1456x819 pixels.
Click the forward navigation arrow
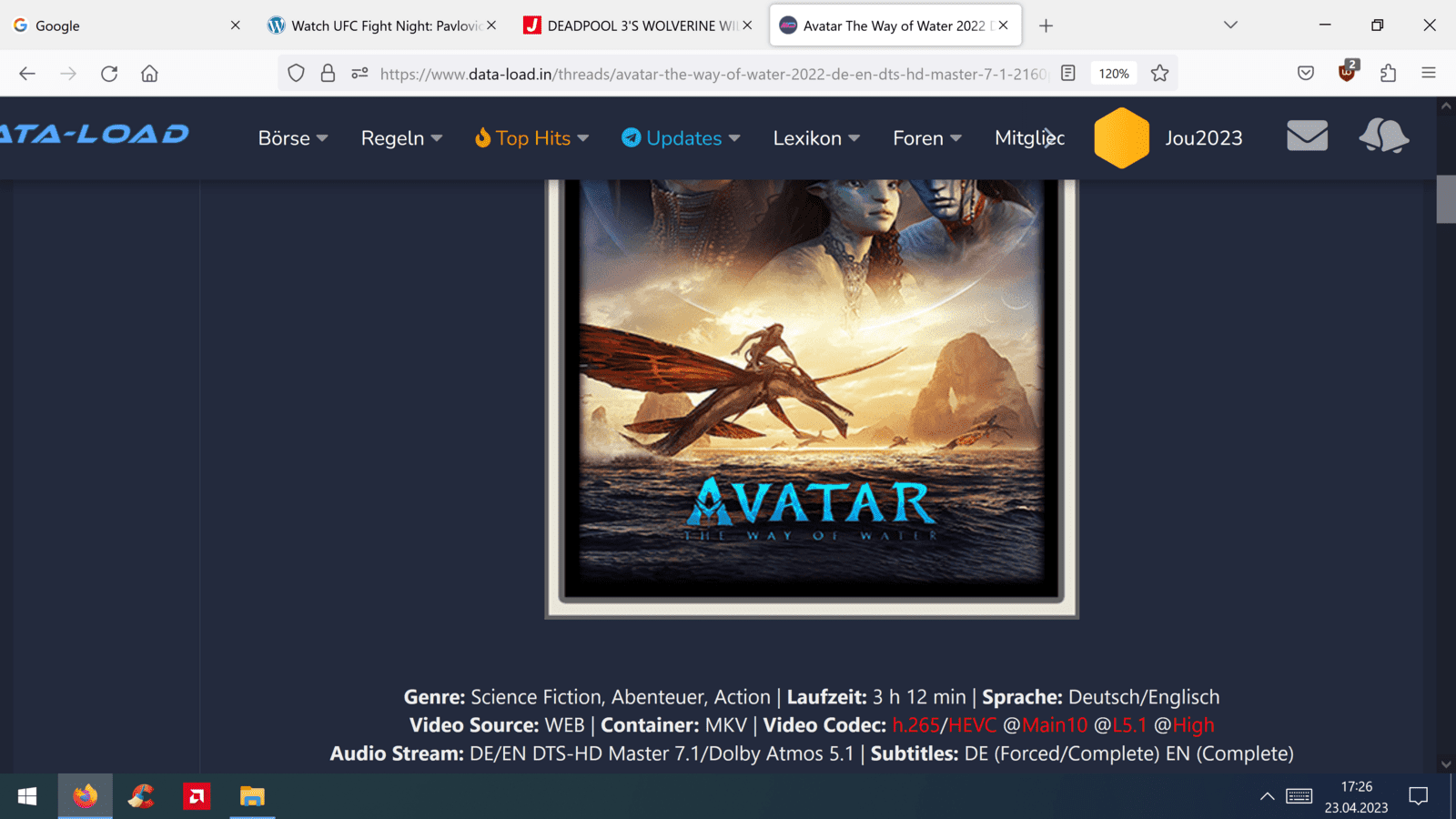pos(68,74)
